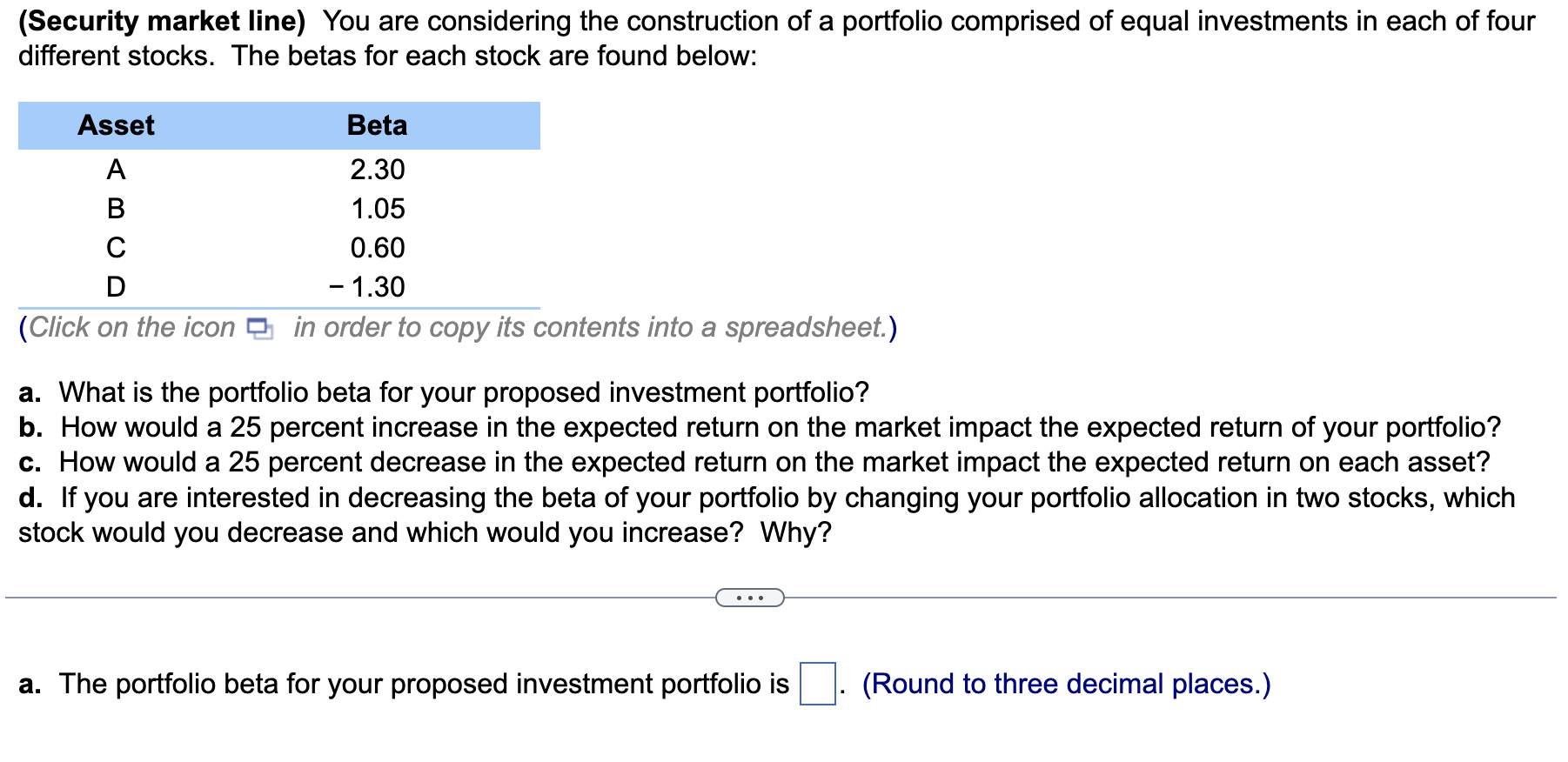Click beta value 1.05 for Asset B
Screen dimensions: 1568x762
[378, 209]
